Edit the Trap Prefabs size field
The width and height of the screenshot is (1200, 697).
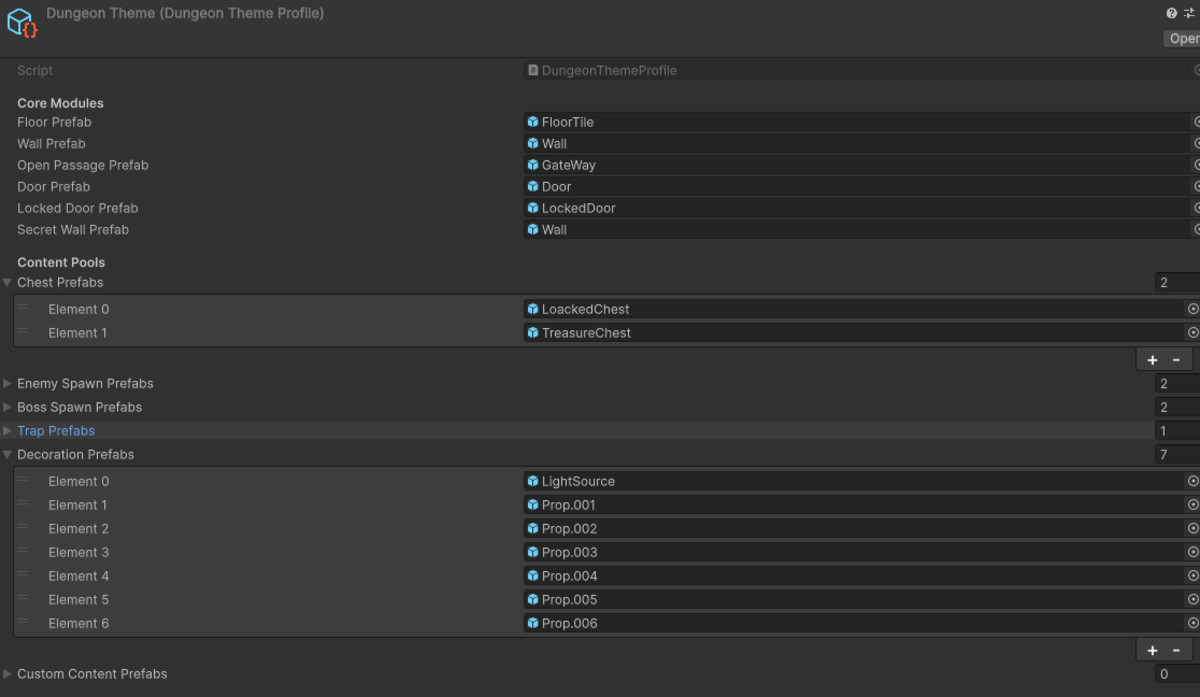pos(1177,431)
